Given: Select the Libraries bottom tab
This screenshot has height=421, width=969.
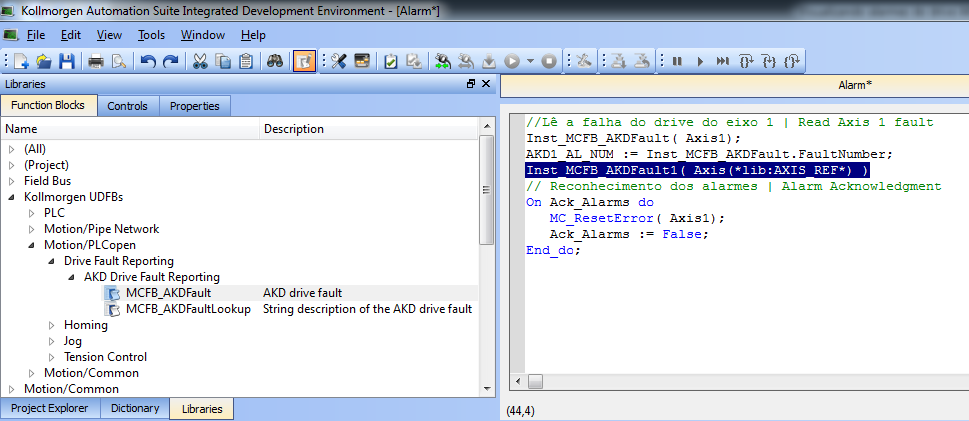Looking at the screenshot, I should tap(202, 409).
